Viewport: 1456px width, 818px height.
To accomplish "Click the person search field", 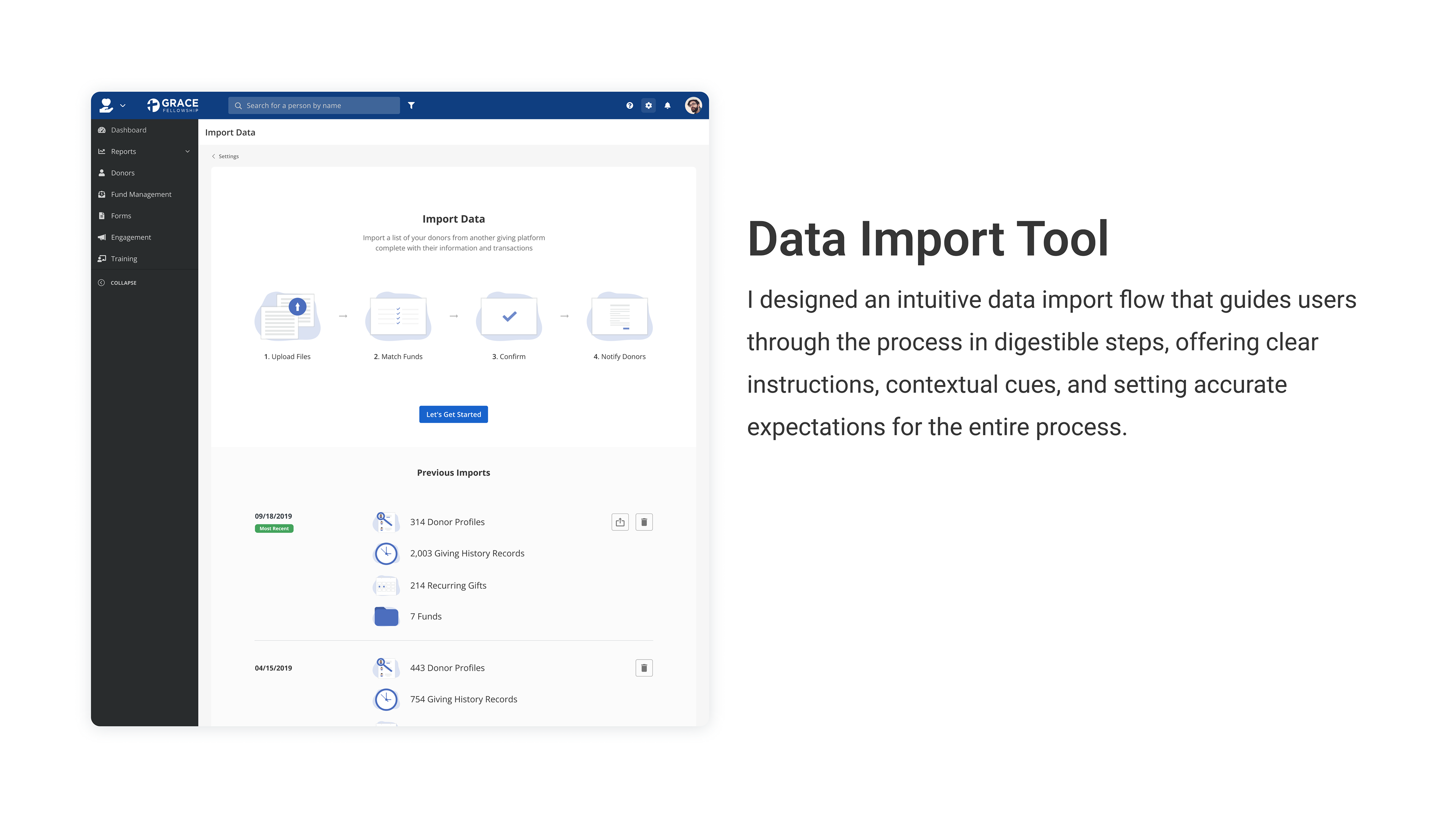I will [314, 105].
